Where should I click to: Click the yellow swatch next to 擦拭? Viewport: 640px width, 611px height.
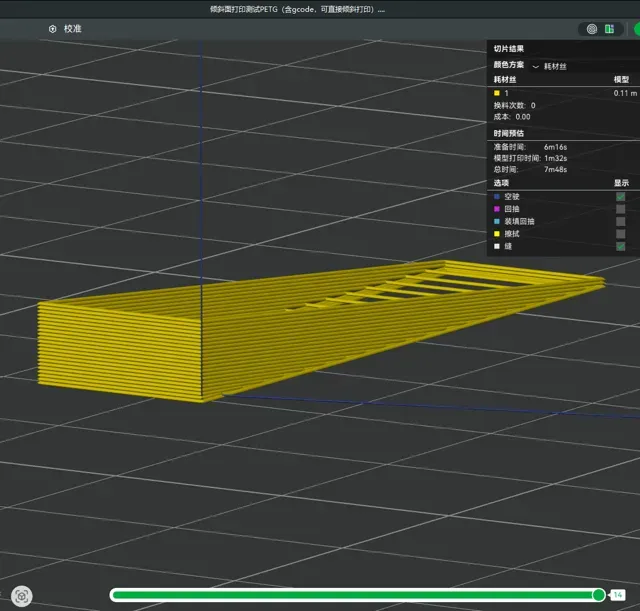(x=497, y=234)
